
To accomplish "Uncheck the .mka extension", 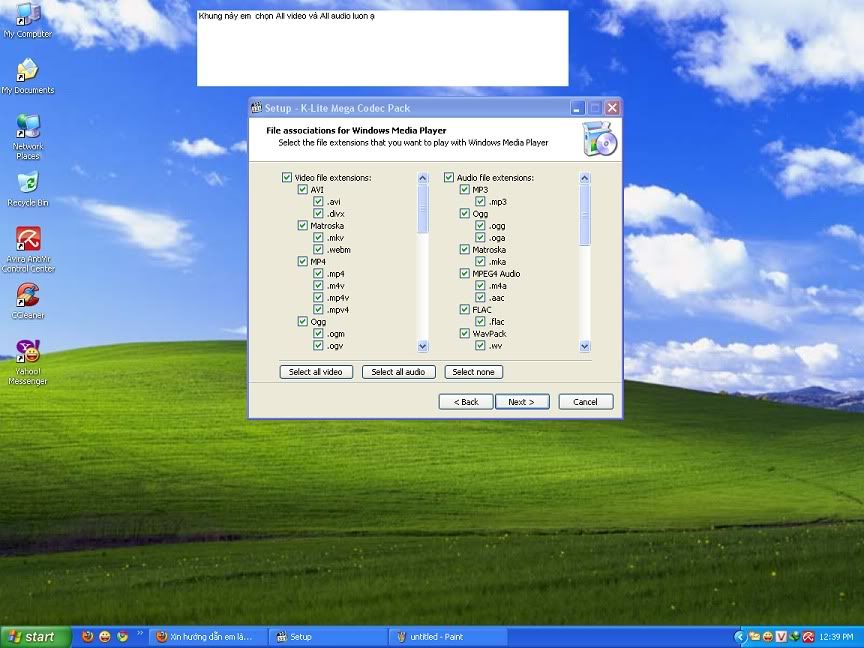I will point(480,261).
